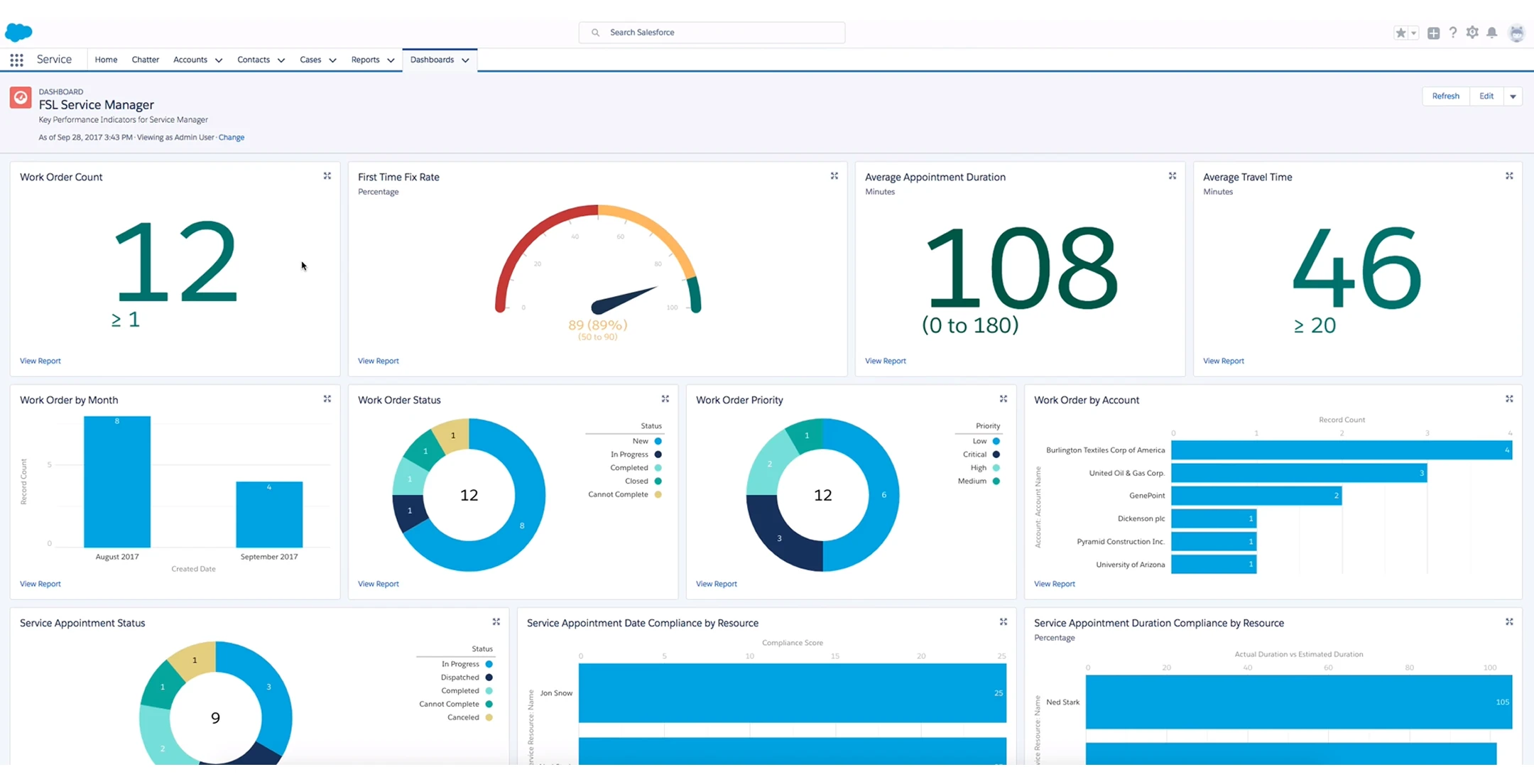
Task: Click the red dashboard icon beside FSL Service Manager
Action: (21, 97)
